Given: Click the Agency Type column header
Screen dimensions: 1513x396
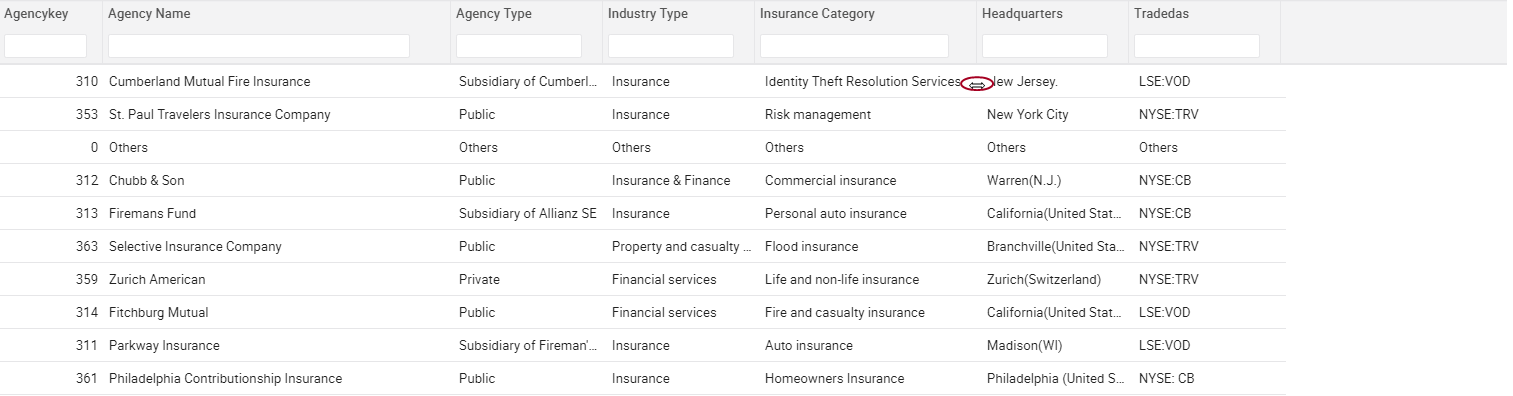Looking at the screenshot, I should pyautogui.click(x=494, y=14).
